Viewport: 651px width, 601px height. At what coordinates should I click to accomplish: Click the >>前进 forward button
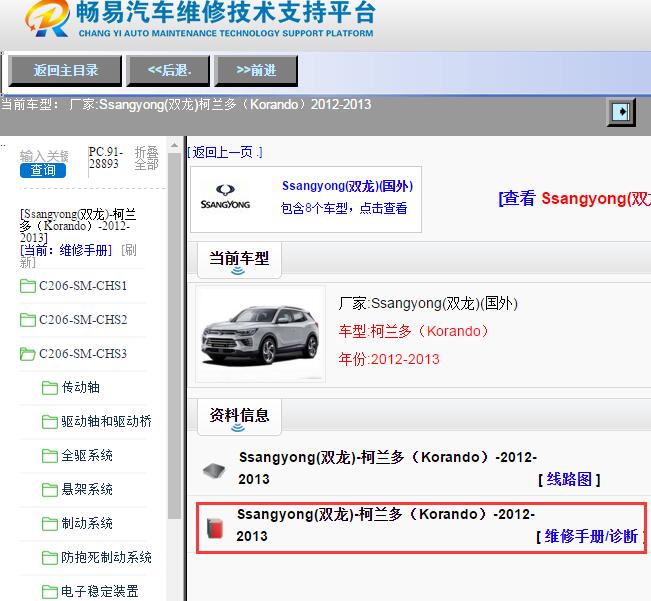tap(256, 71)
